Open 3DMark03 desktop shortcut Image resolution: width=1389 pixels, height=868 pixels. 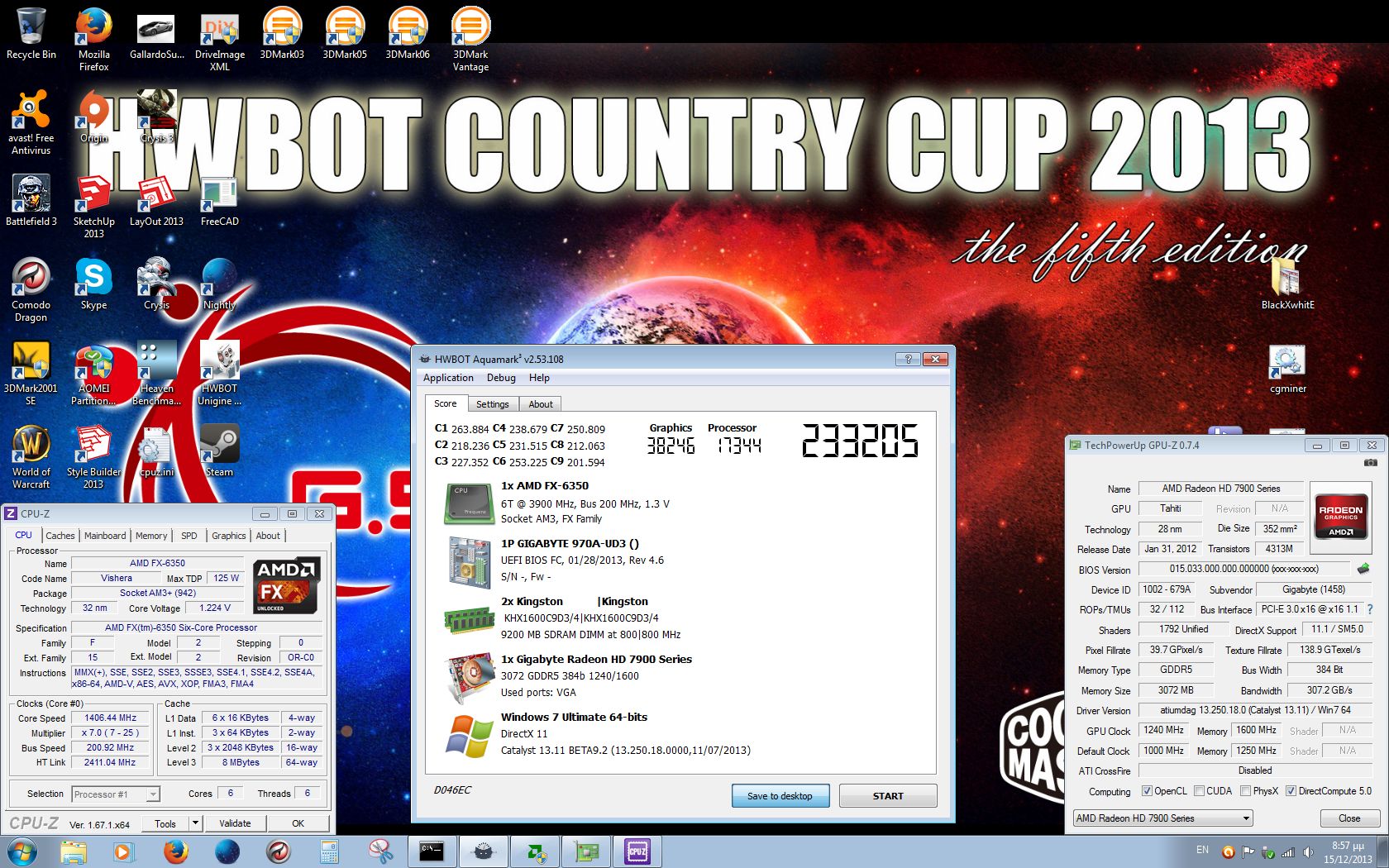coord(282,33)
